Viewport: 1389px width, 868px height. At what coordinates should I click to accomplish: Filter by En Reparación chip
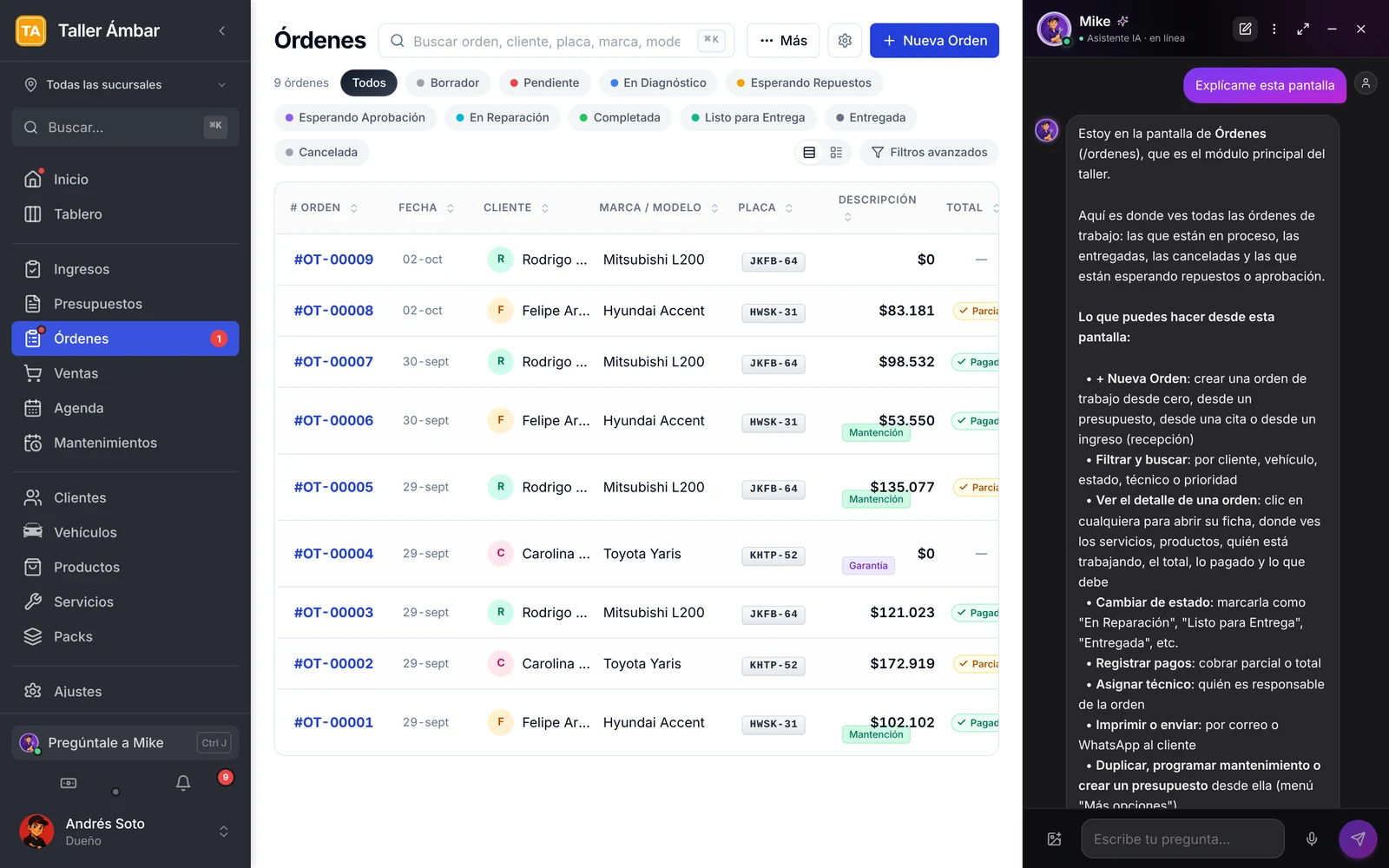503,118
